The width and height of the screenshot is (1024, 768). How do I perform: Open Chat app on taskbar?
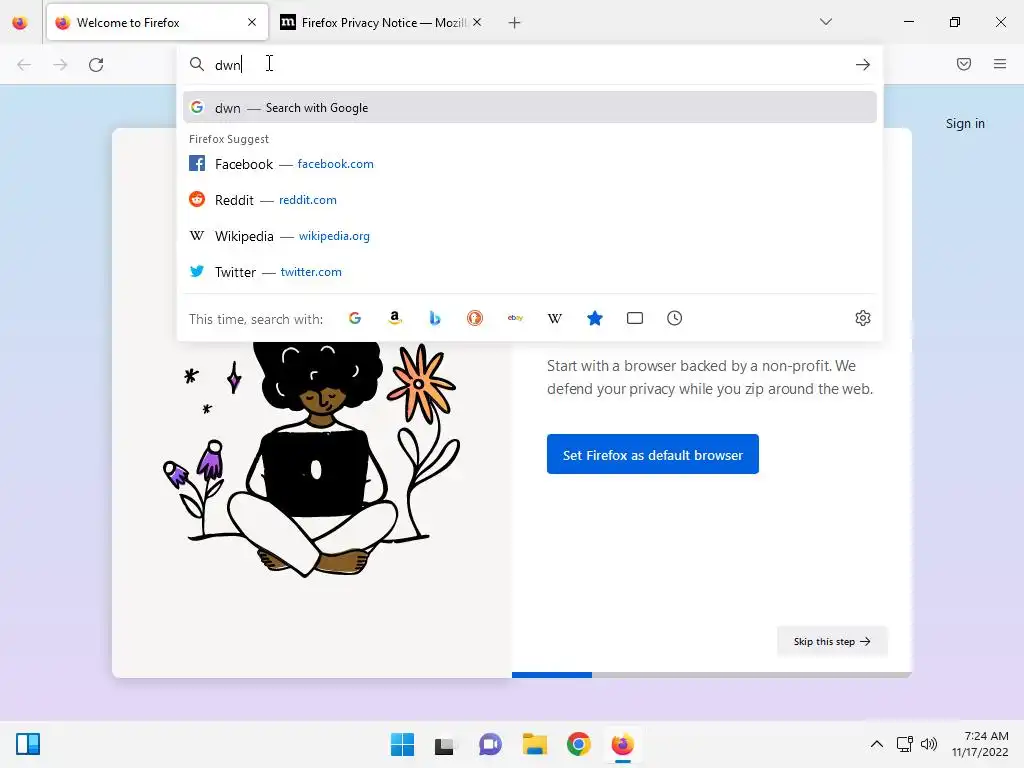pyautogui.click(x=490, y=744)
